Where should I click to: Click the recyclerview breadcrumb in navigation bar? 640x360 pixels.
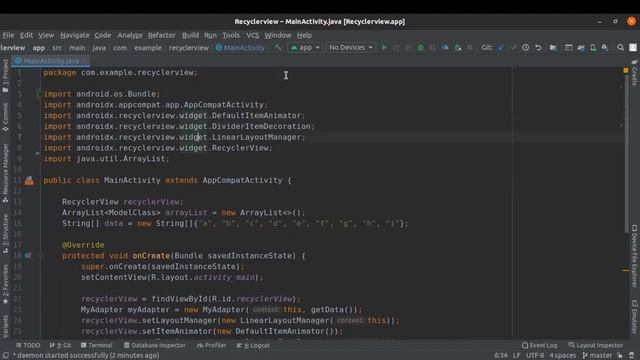[x=189, y=48]
